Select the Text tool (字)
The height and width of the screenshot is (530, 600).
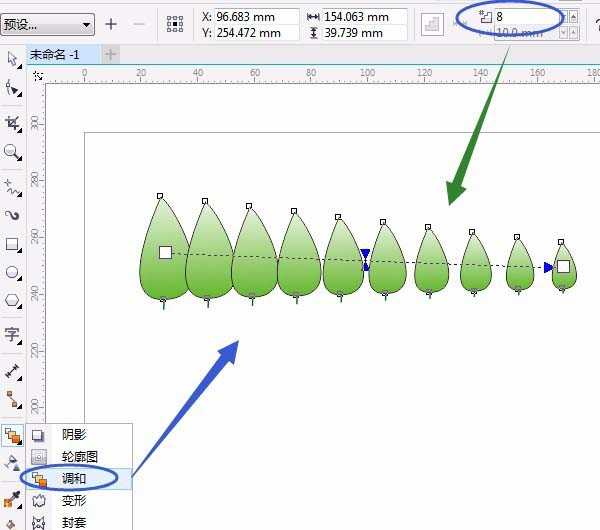coord(12,335)
